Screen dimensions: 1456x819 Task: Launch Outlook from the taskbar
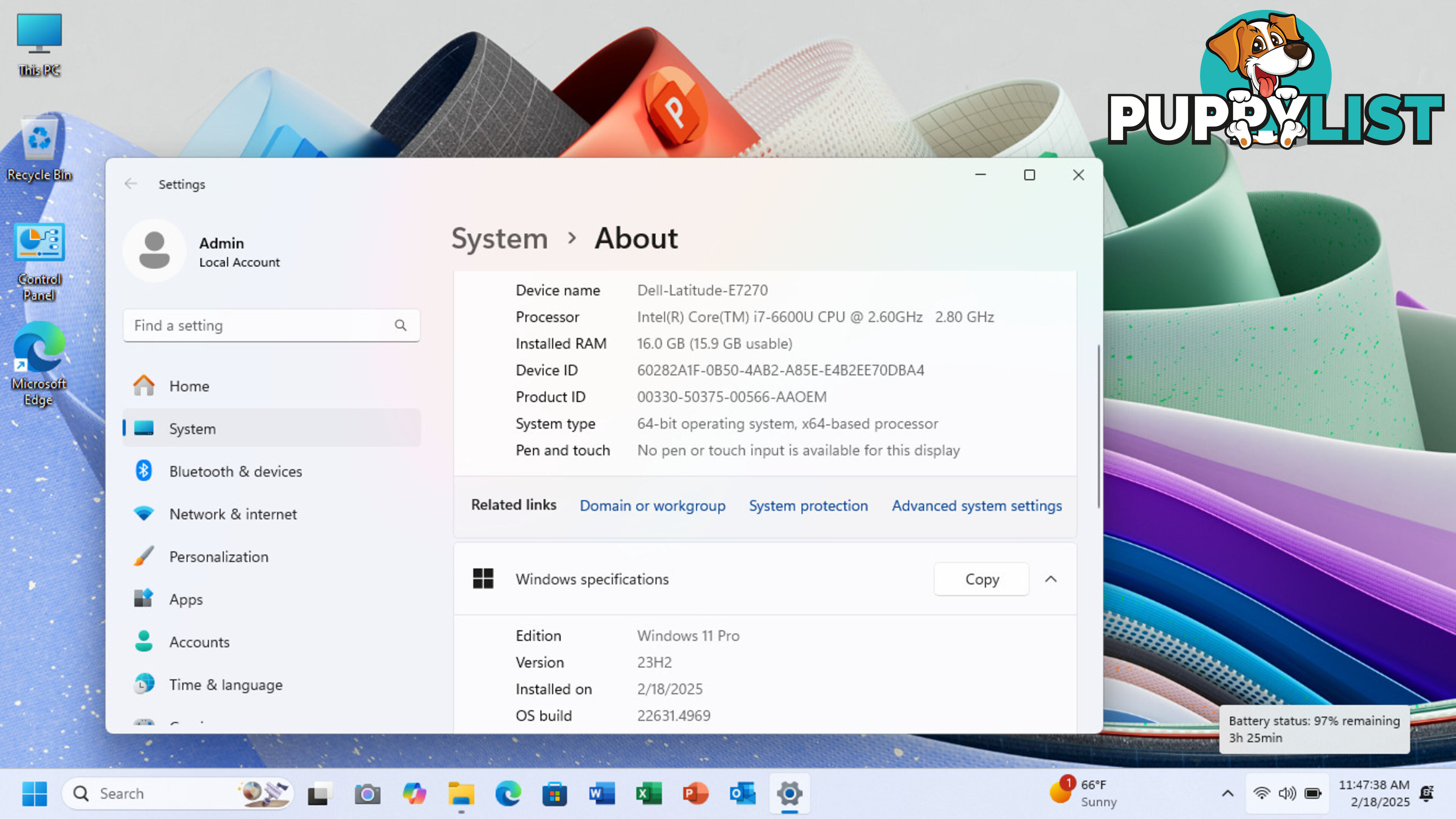click(742, 793)
